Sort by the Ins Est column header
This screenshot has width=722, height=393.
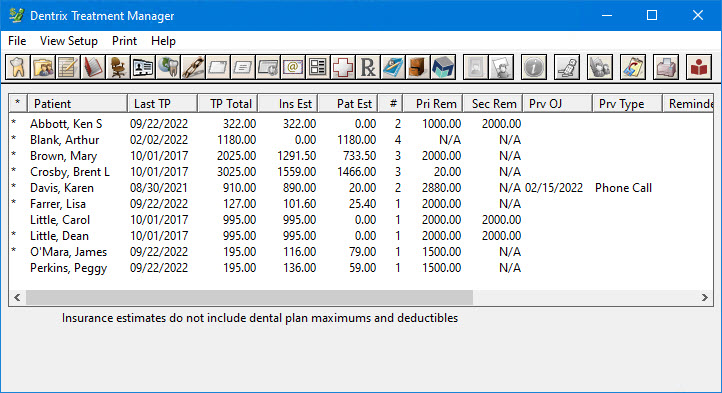pos(288,104)
